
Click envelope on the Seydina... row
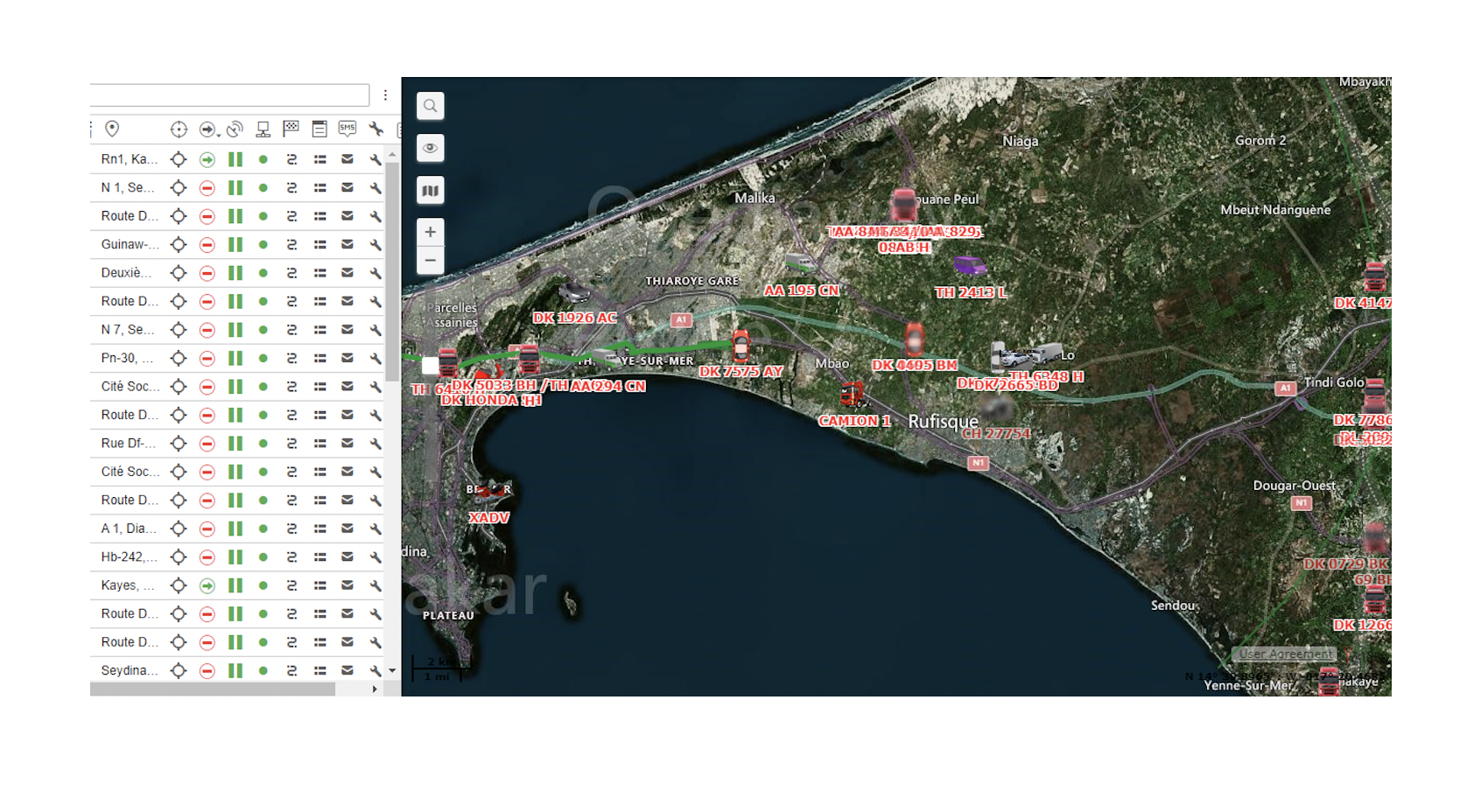(x=347, y=670)
